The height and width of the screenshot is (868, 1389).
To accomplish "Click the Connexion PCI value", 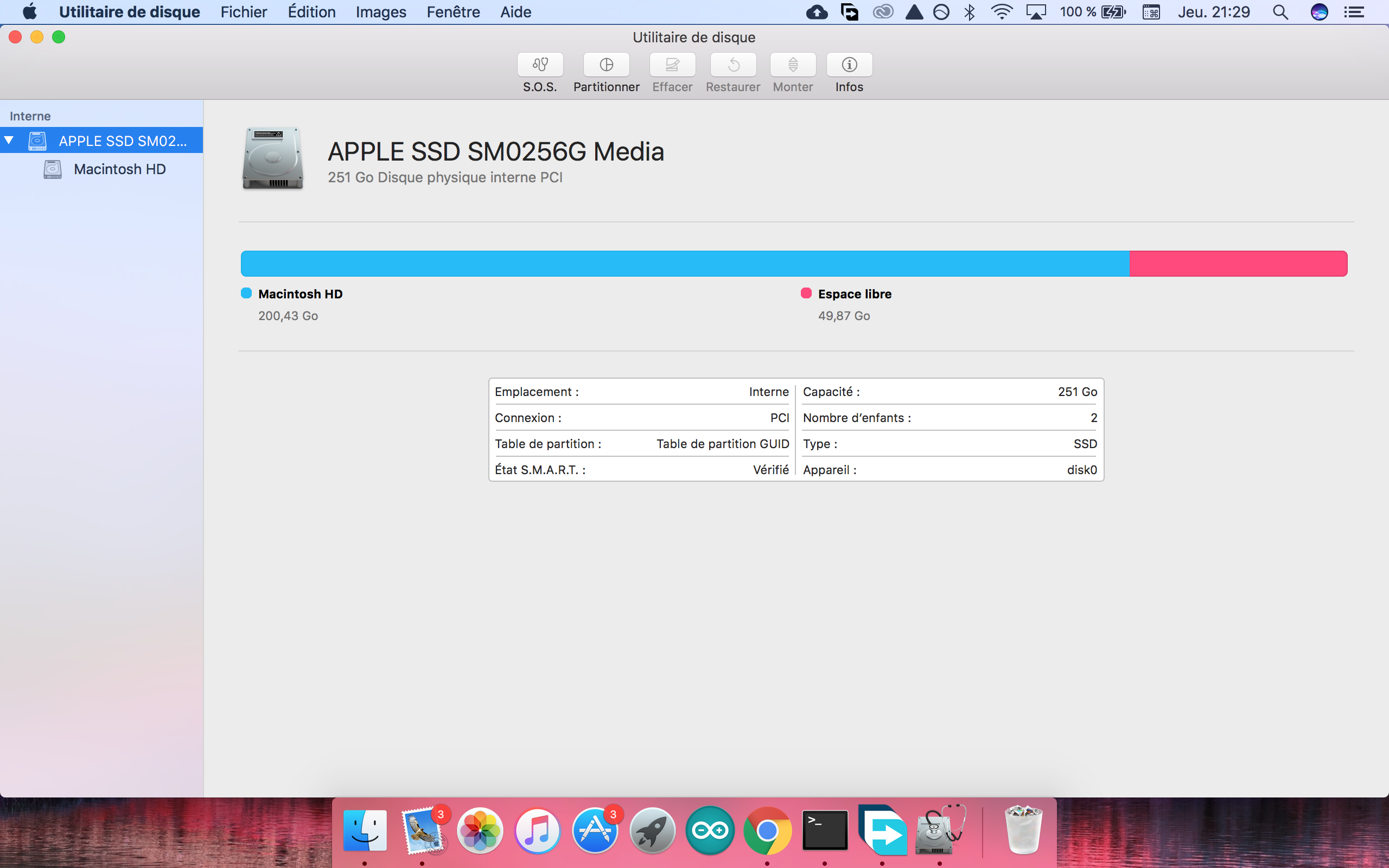I will (x=780, y=417).
